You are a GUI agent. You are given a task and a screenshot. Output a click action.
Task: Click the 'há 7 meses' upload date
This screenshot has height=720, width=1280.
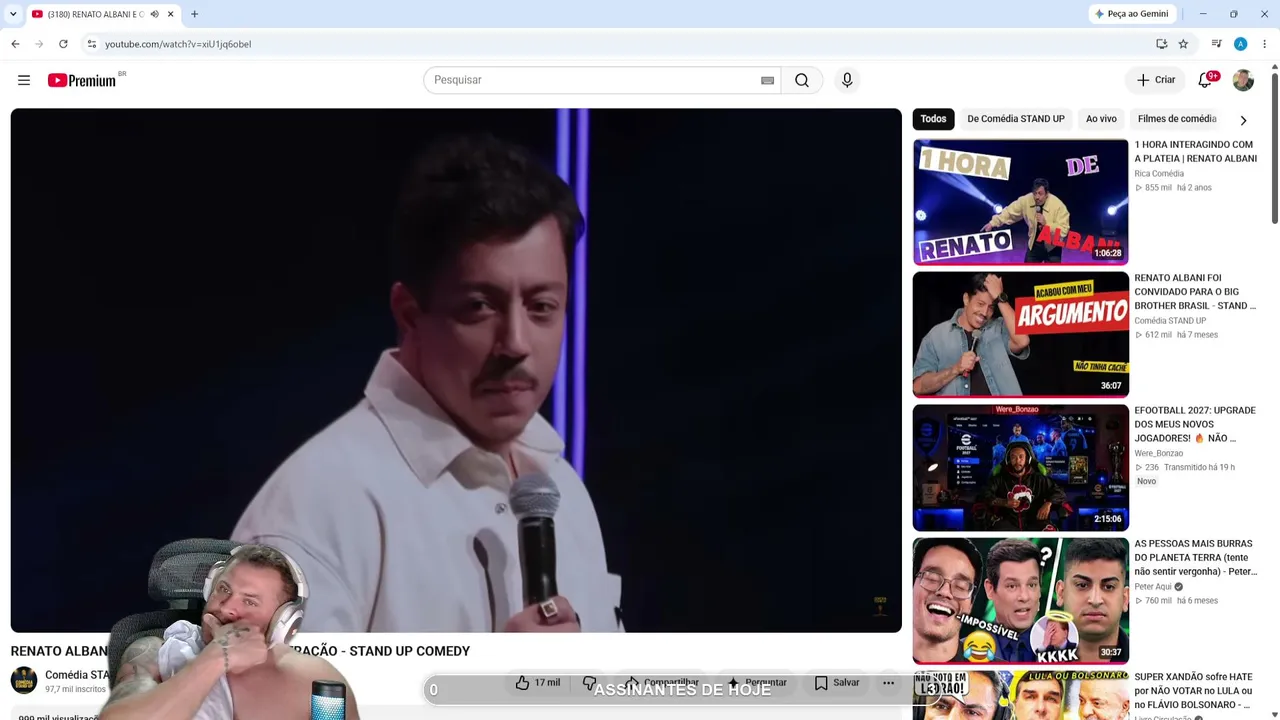point(1197,335)
